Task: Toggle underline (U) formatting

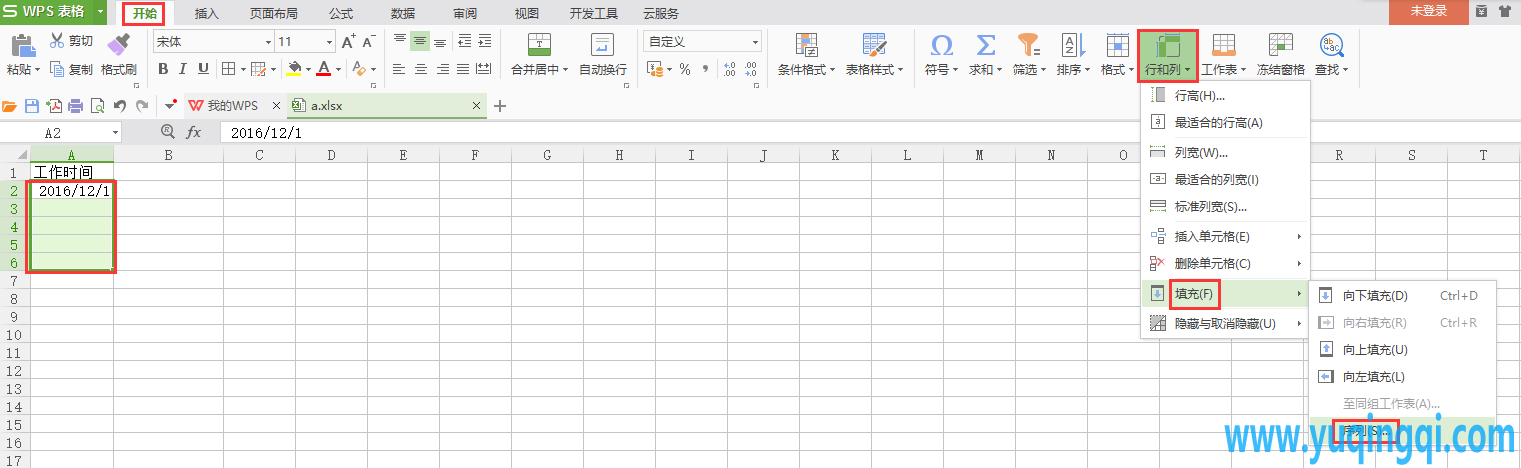Action: [203, 69]
